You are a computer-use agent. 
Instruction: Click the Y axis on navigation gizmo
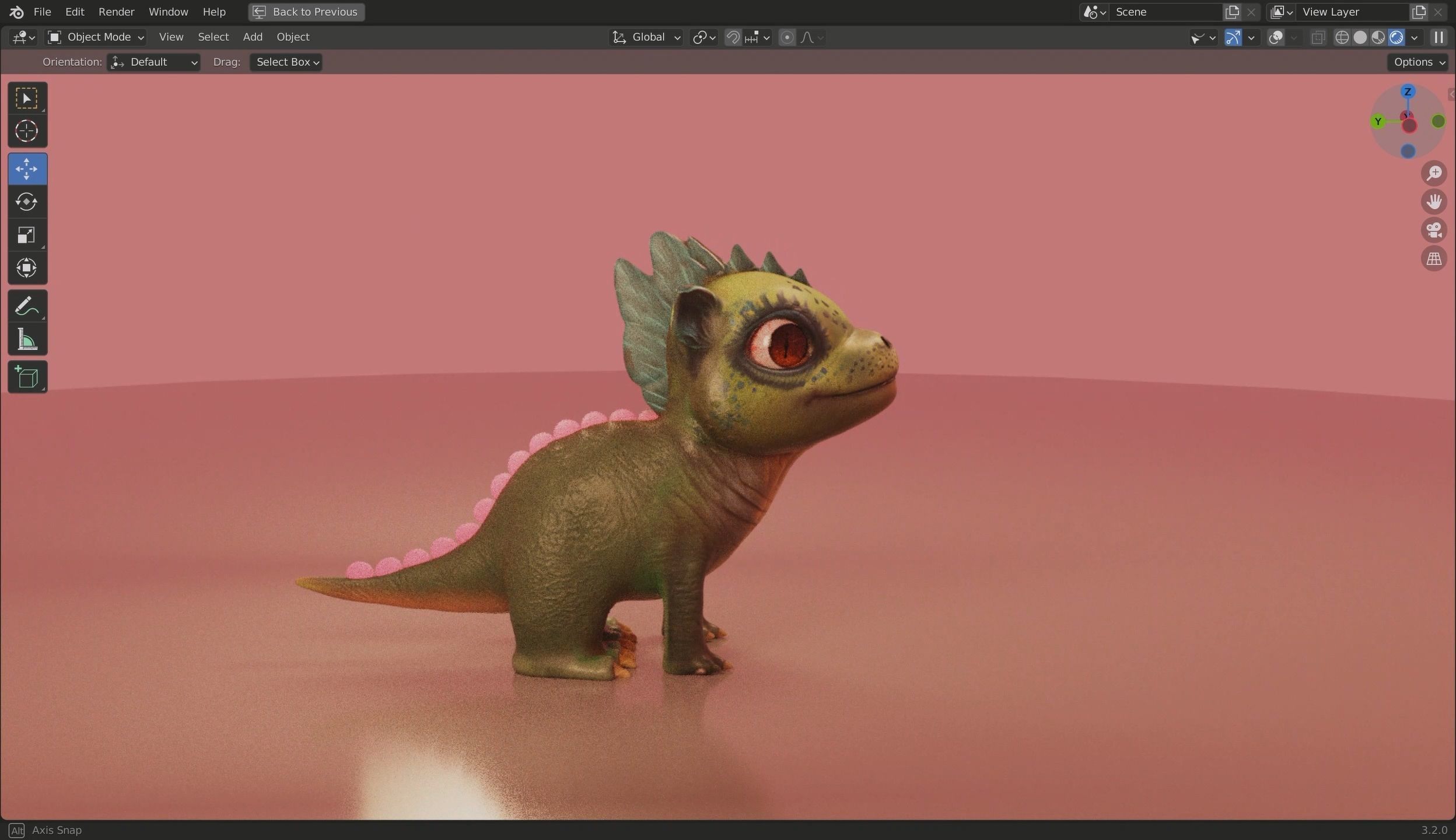(x=1378, y=121)
